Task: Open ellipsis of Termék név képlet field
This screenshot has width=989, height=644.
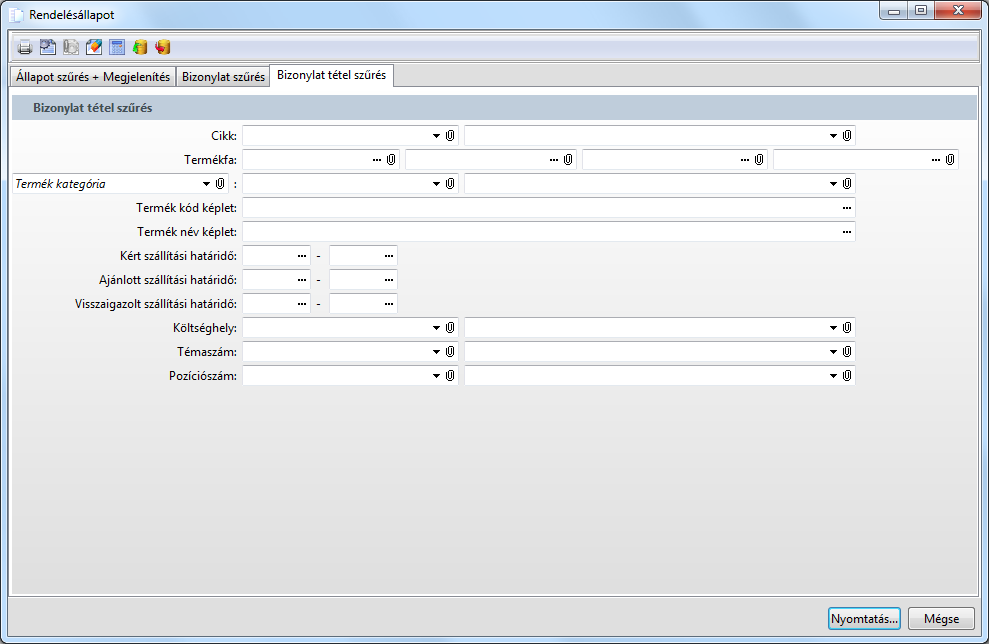Action: tap(846, 231)
